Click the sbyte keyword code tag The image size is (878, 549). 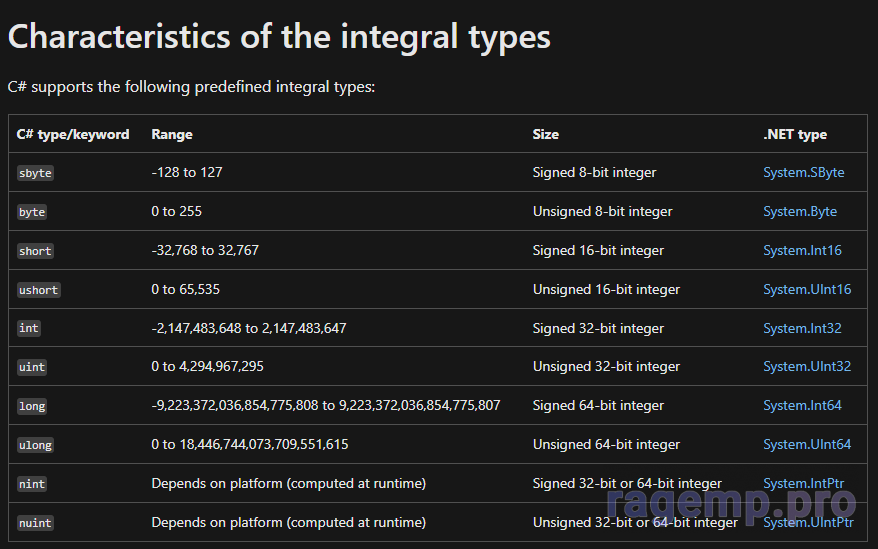coord(35,173)
